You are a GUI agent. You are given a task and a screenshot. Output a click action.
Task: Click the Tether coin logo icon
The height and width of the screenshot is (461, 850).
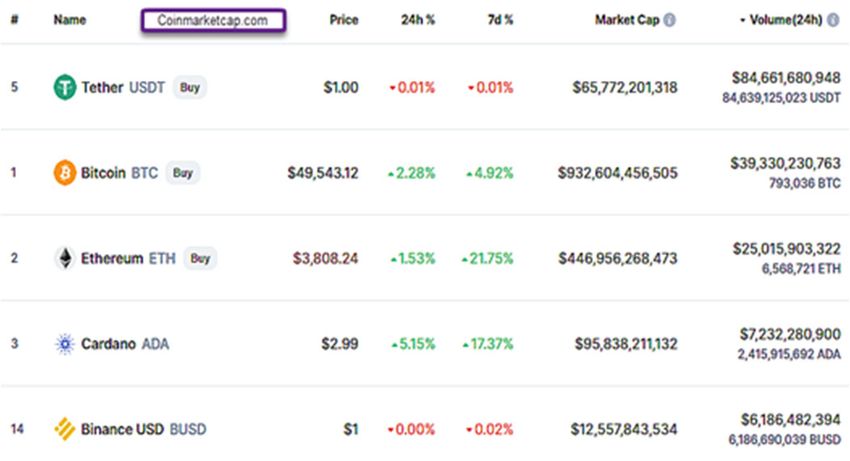64,88
